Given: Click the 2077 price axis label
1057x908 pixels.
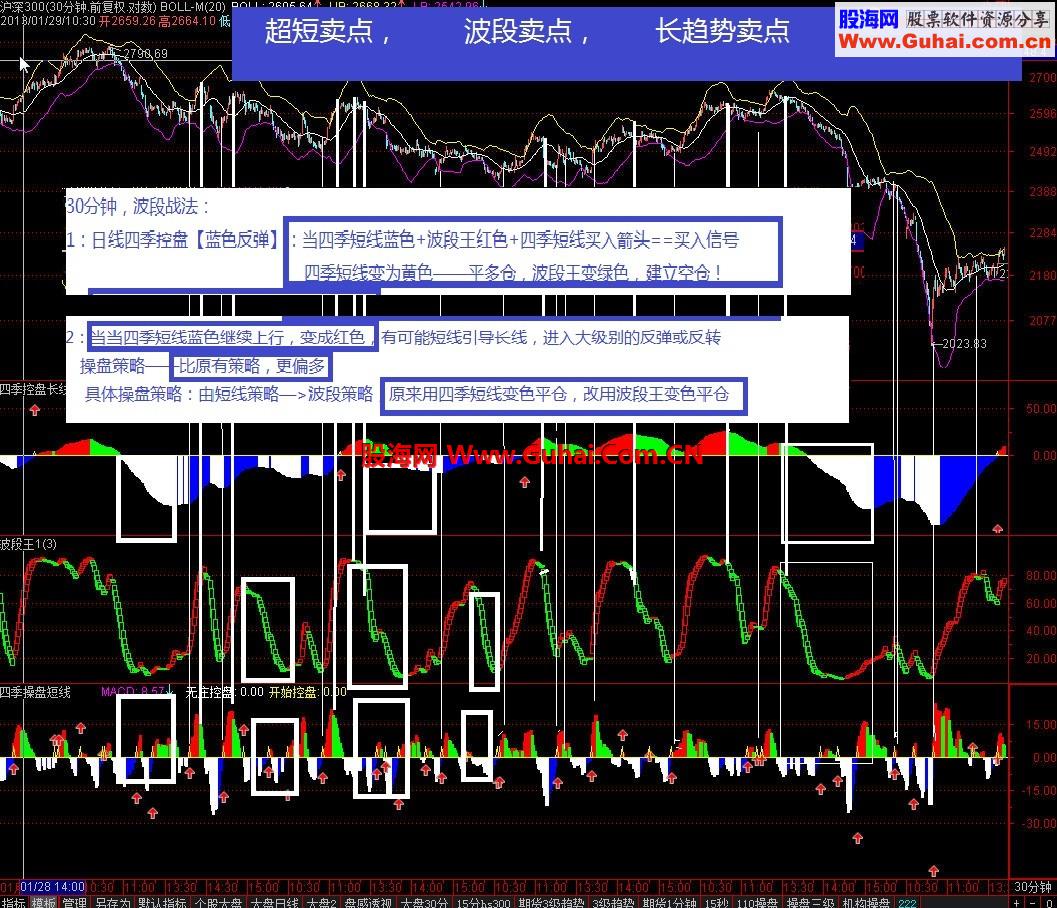Looking at the screenshot, I should point(1042,320).
